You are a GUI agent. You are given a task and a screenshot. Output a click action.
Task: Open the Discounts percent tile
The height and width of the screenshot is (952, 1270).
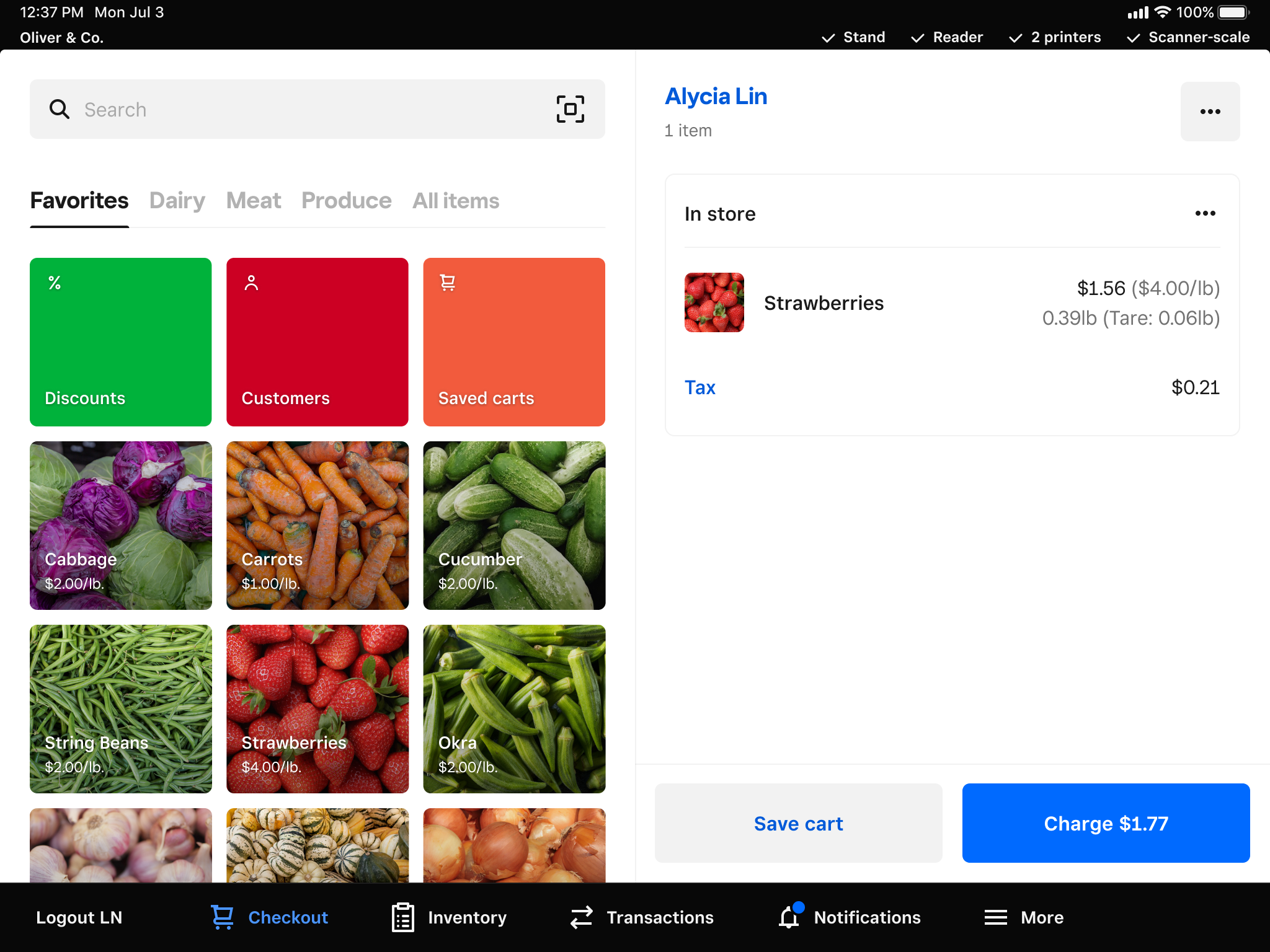[120, 342]
